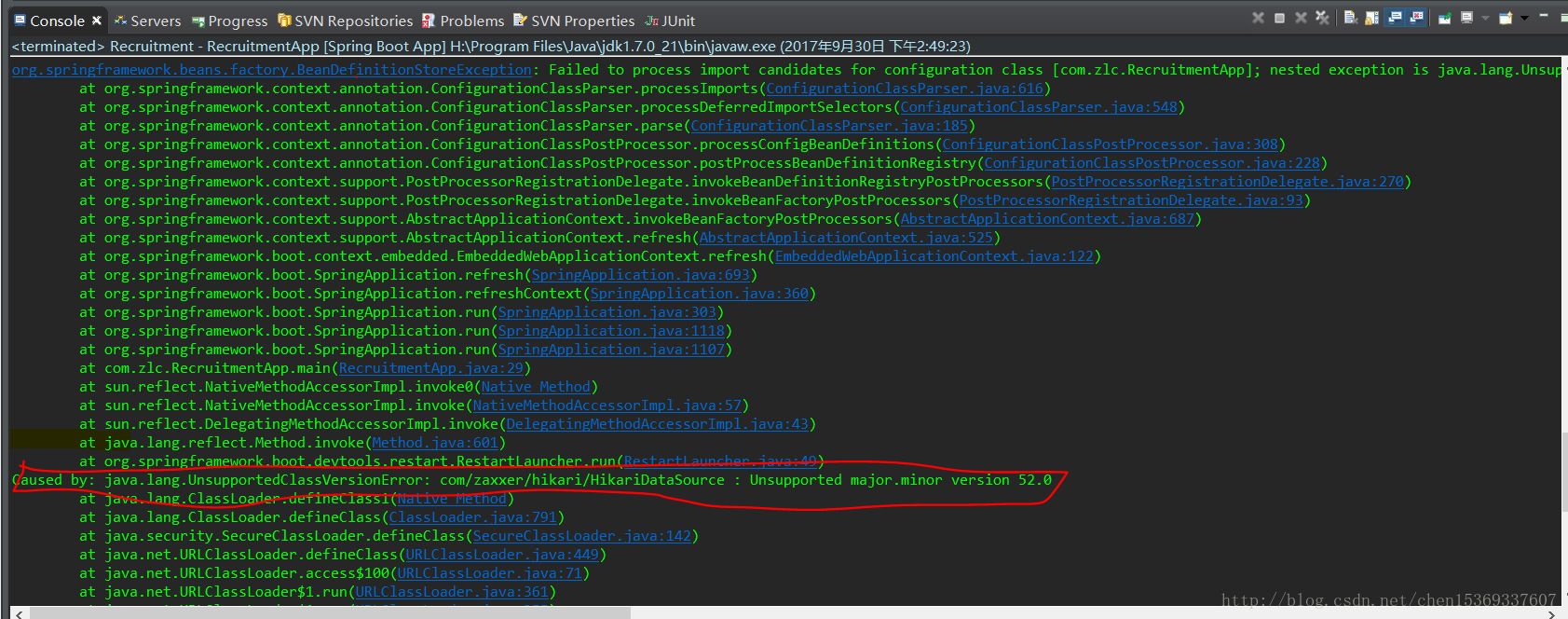This screenshot has width=1568, height=619.
Task: Expand the Display Selected Console dropdown arrow
Action: point(1485,18)
